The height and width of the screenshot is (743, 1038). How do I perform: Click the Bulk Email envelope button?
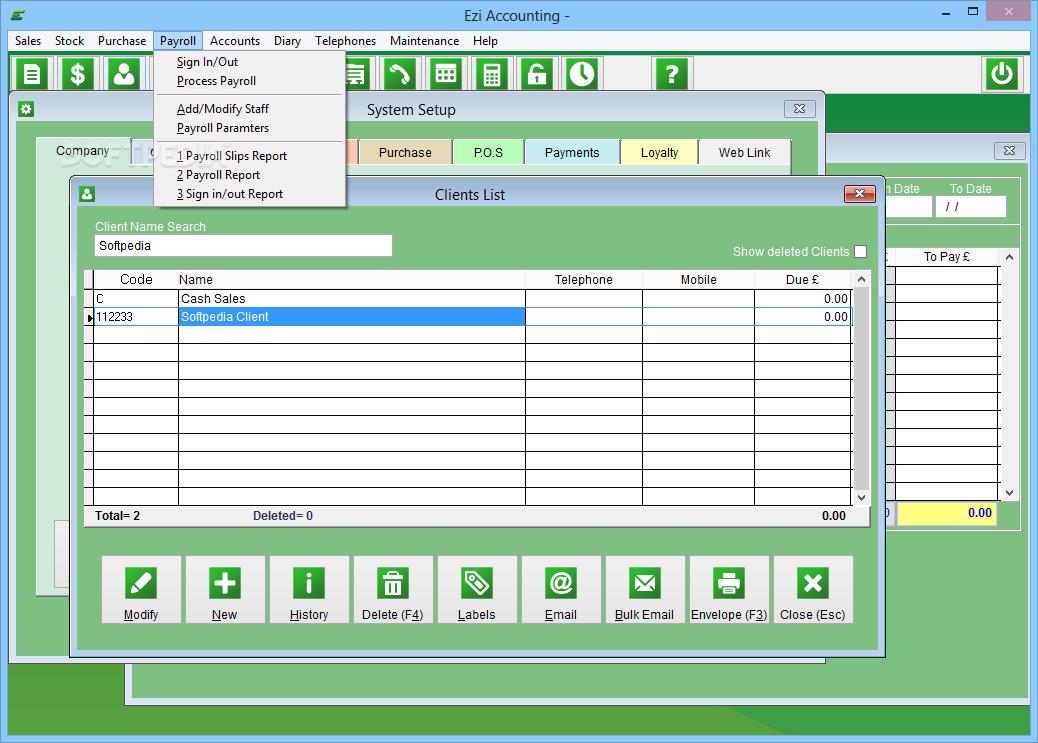click(x=645, y=589)
